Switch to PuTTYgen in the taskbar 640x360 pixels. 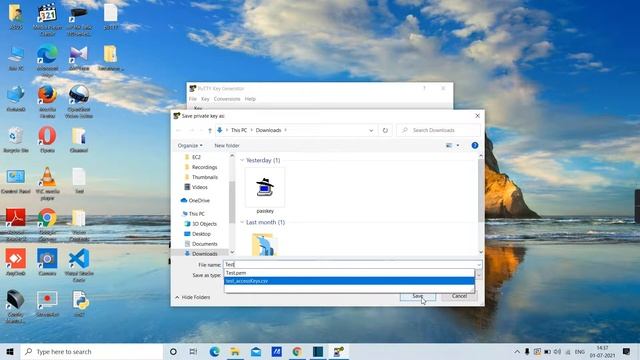coord(338,351)
